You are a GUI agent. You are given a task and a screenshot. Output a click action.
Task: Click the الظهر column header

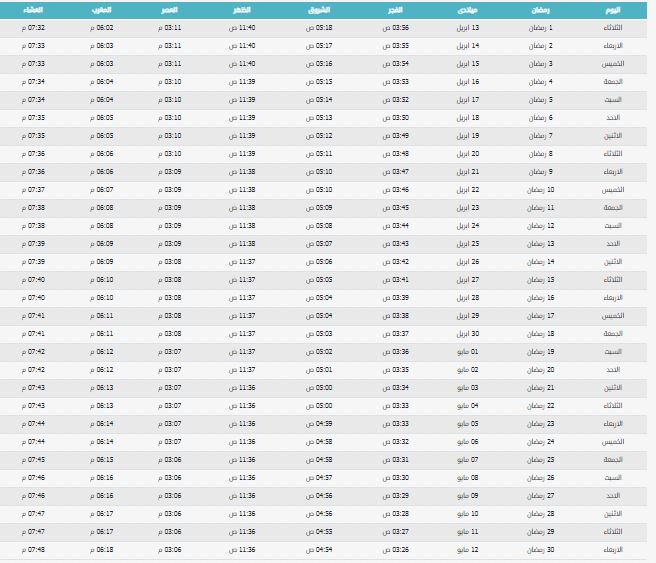pos(242,10)
